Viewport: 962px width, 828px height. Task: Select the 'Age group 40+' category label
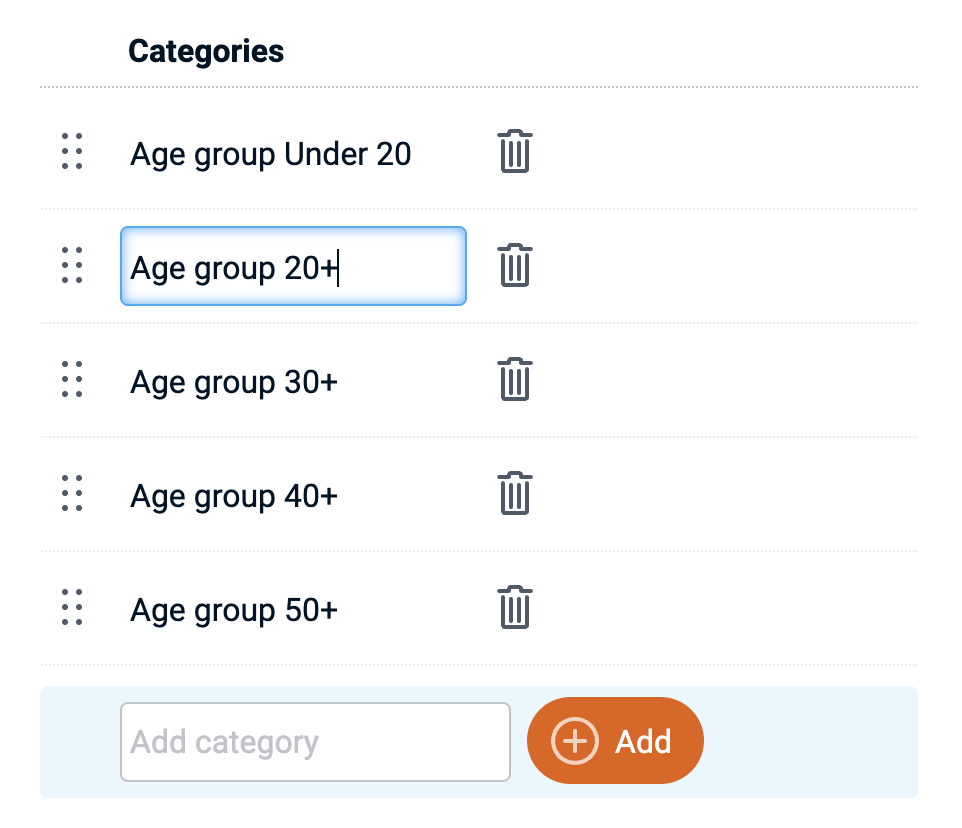(234, 496)
